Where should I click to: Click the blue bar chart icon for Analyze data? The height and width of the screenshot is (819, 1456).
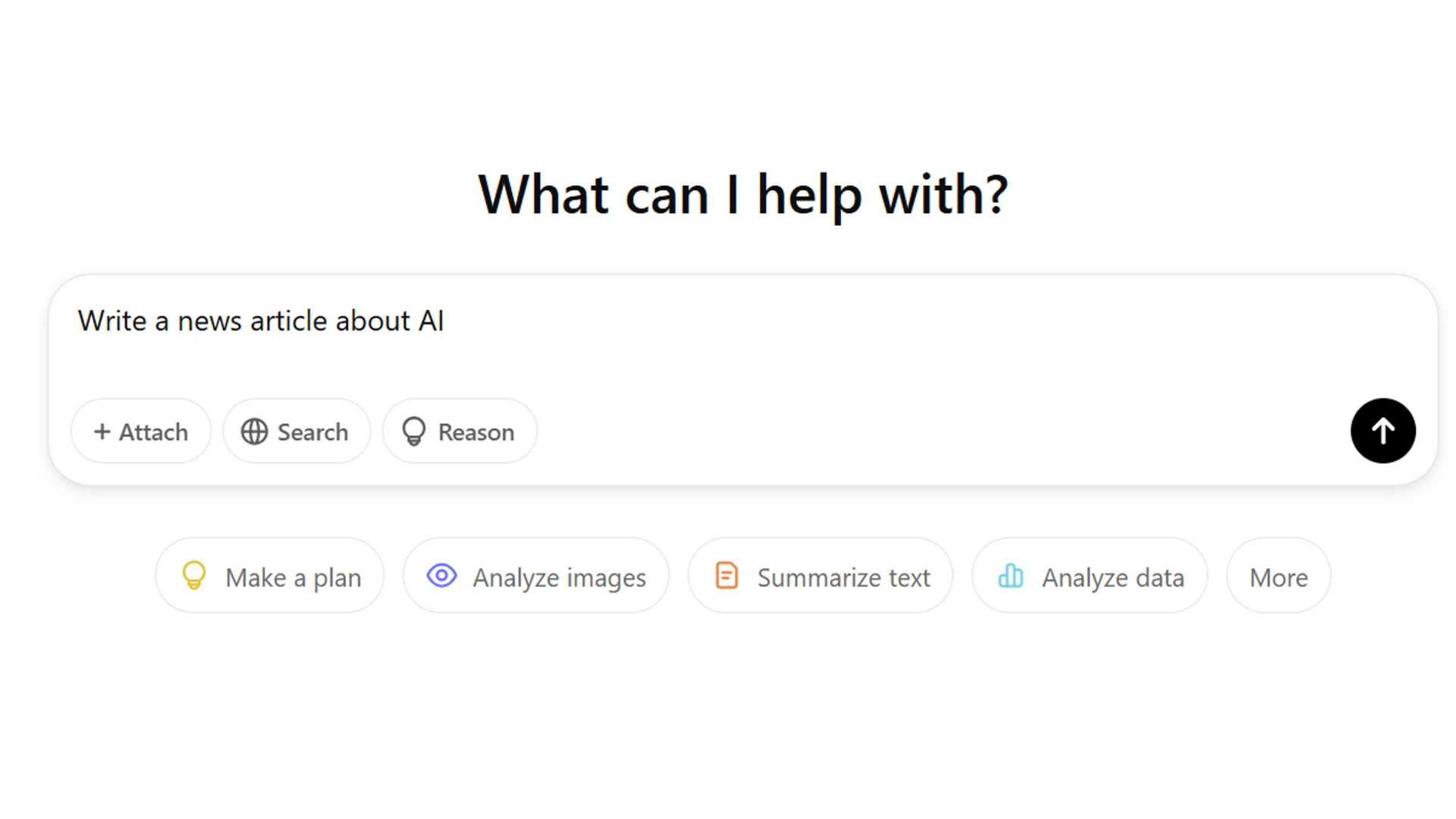click(x=1011, y=576)
